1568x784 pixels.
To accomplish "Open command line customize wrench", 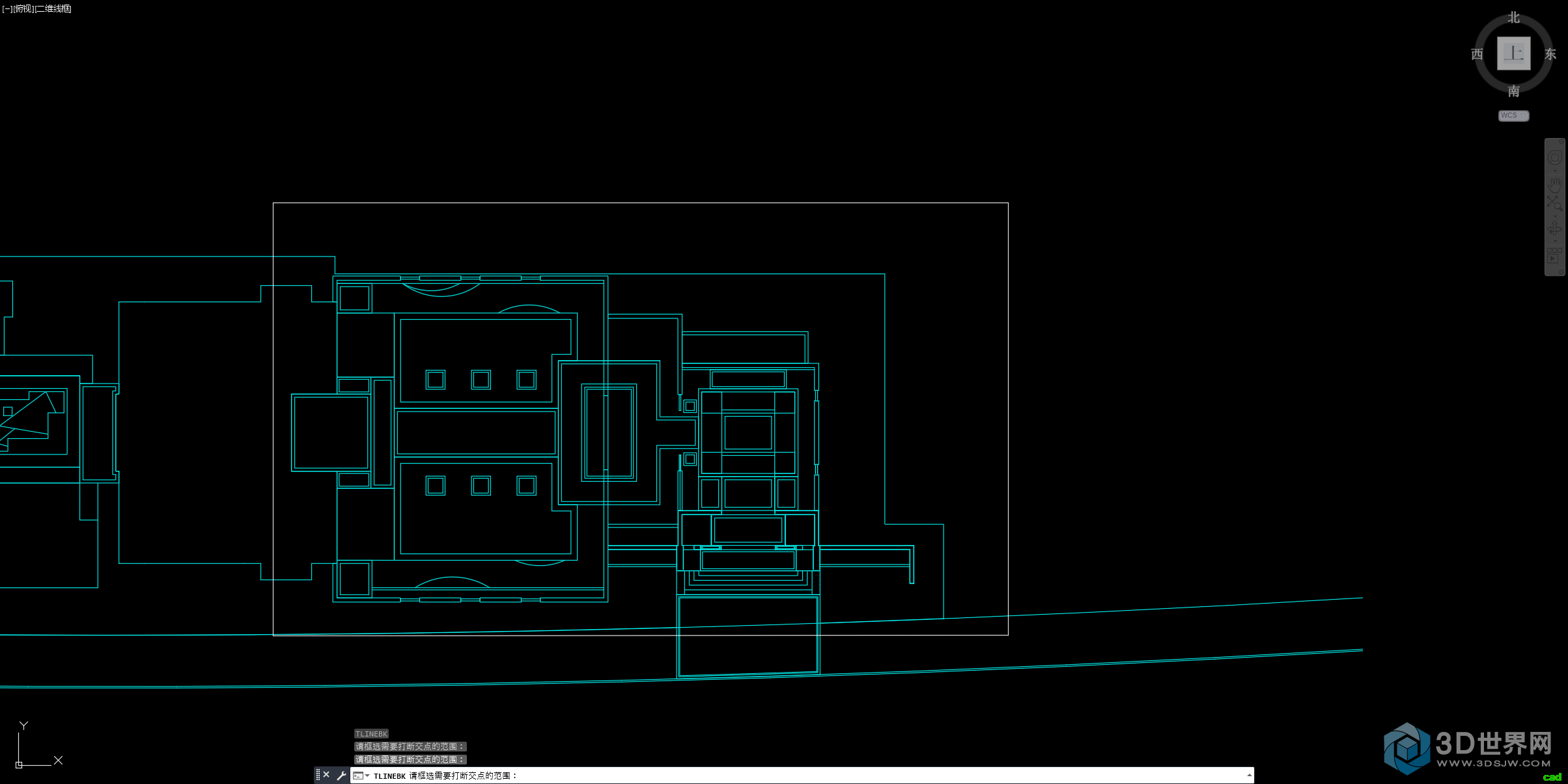I will pyautogui.click(x=341, y=776).
